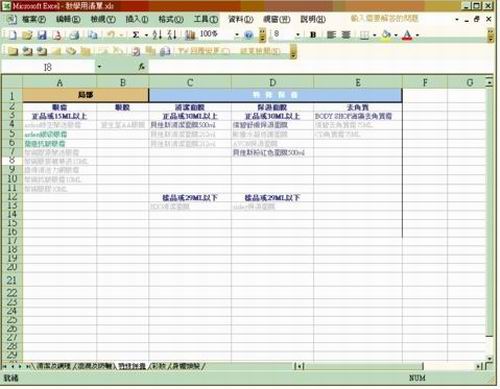The image size is (500, 389).
Task: Open the 說明(H) menu
Action: pyautogui.click(x=313, y=19)
